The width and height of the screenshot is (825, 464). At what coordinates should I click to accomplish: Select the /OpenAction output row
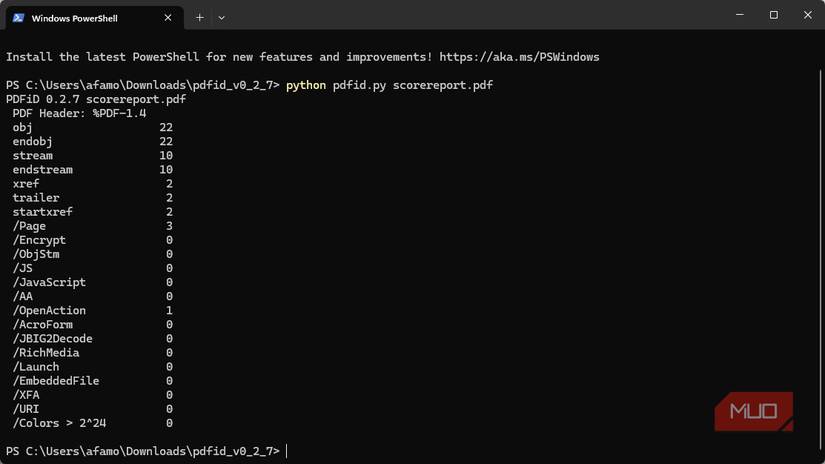click(50, 311)
